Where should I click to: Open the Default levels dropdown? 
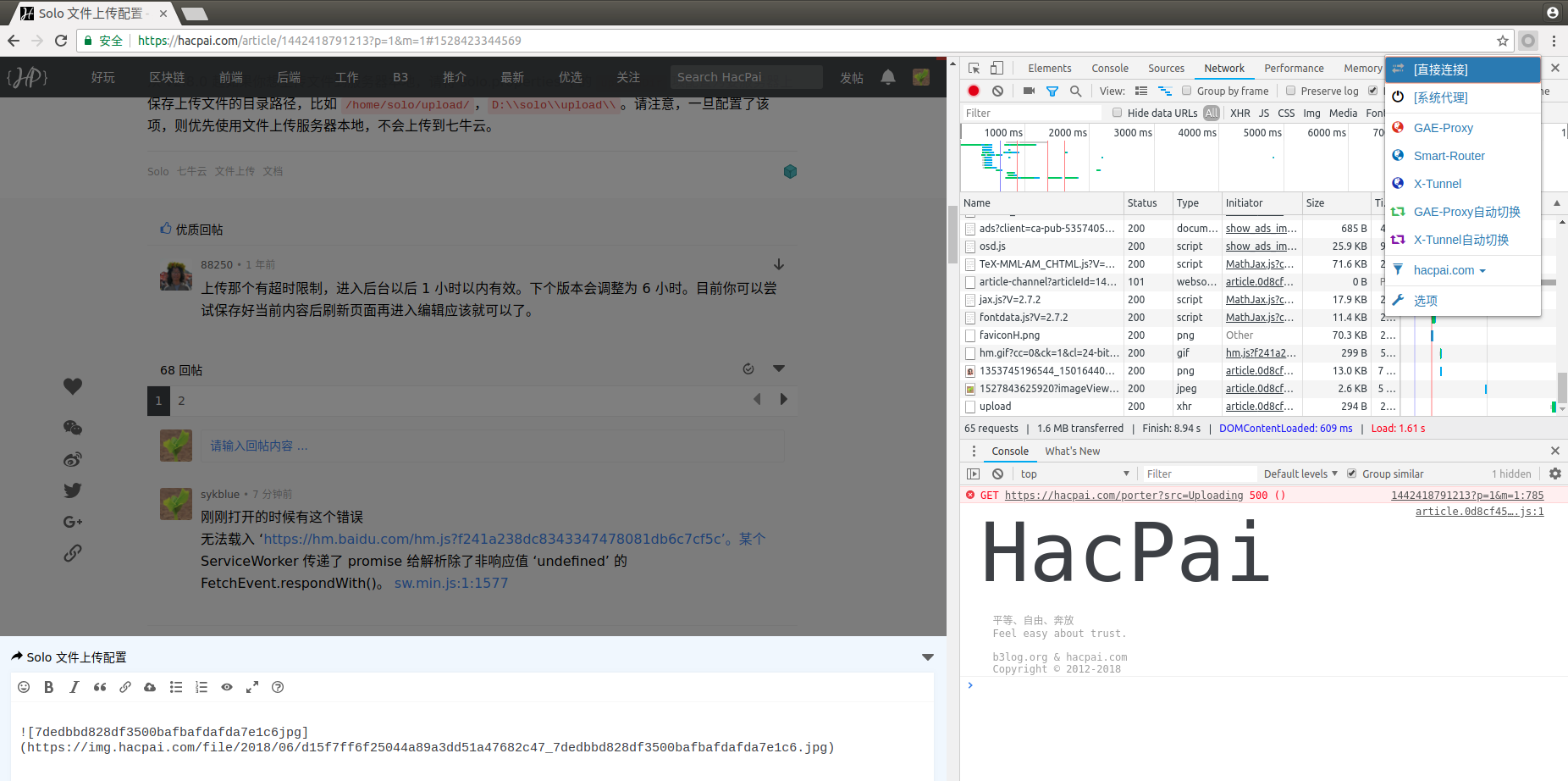pyautogui.click(x=1300, y=474)
